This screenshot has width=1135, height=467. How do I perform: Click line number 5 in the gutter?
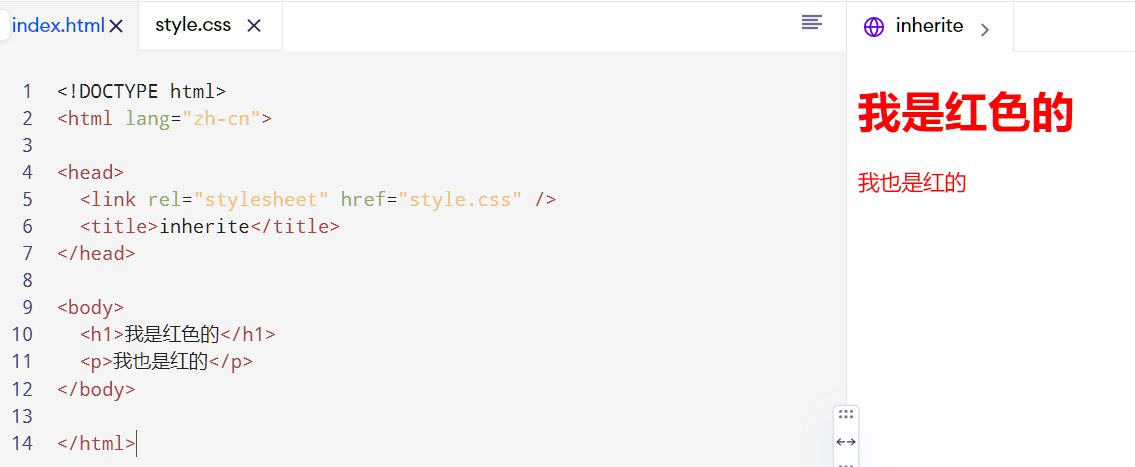pos(28,199)
